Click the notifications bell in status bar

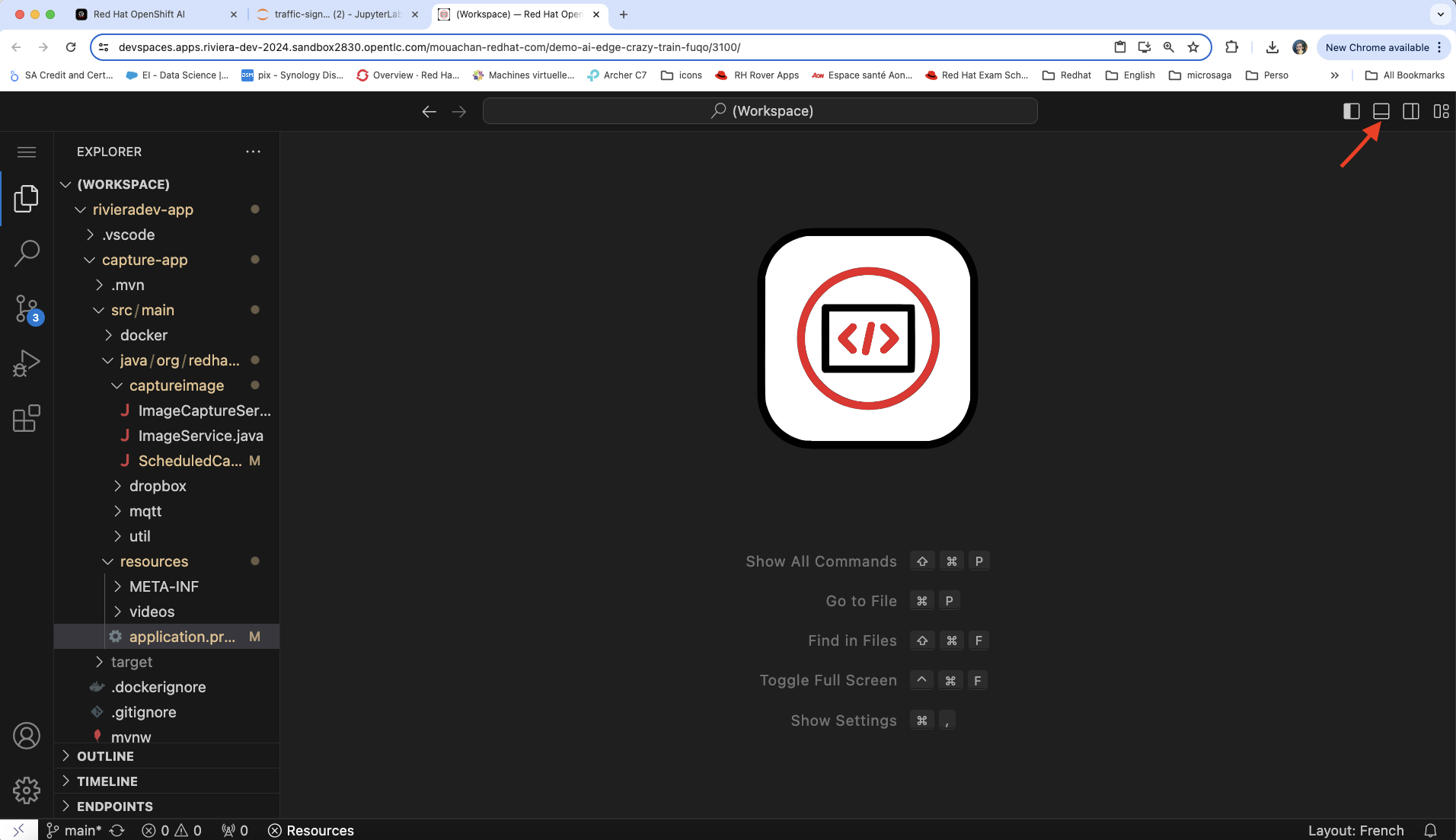point(1430,830)
